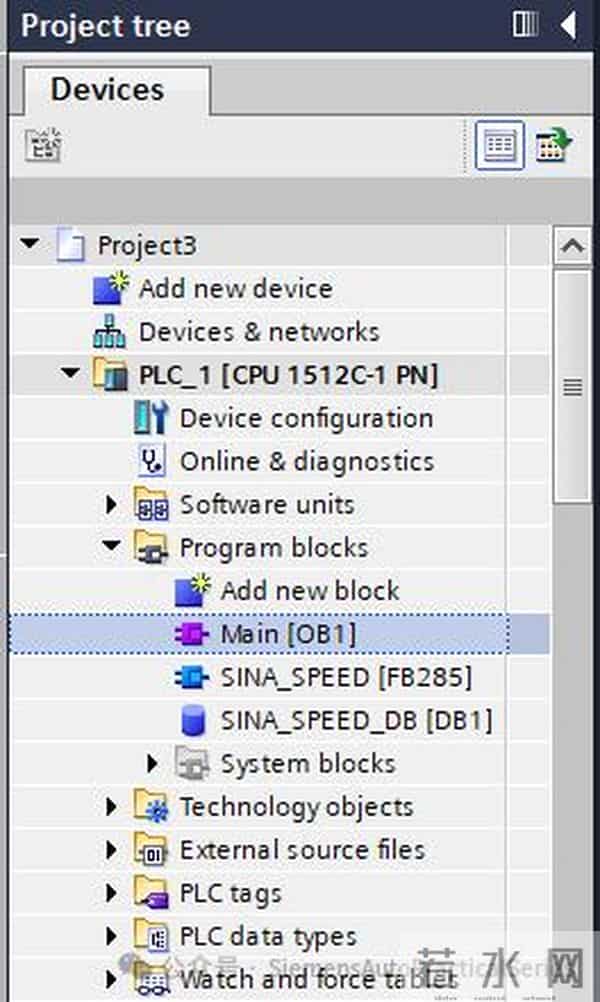Collapse the Project tree panel arrow

[569, 25]
